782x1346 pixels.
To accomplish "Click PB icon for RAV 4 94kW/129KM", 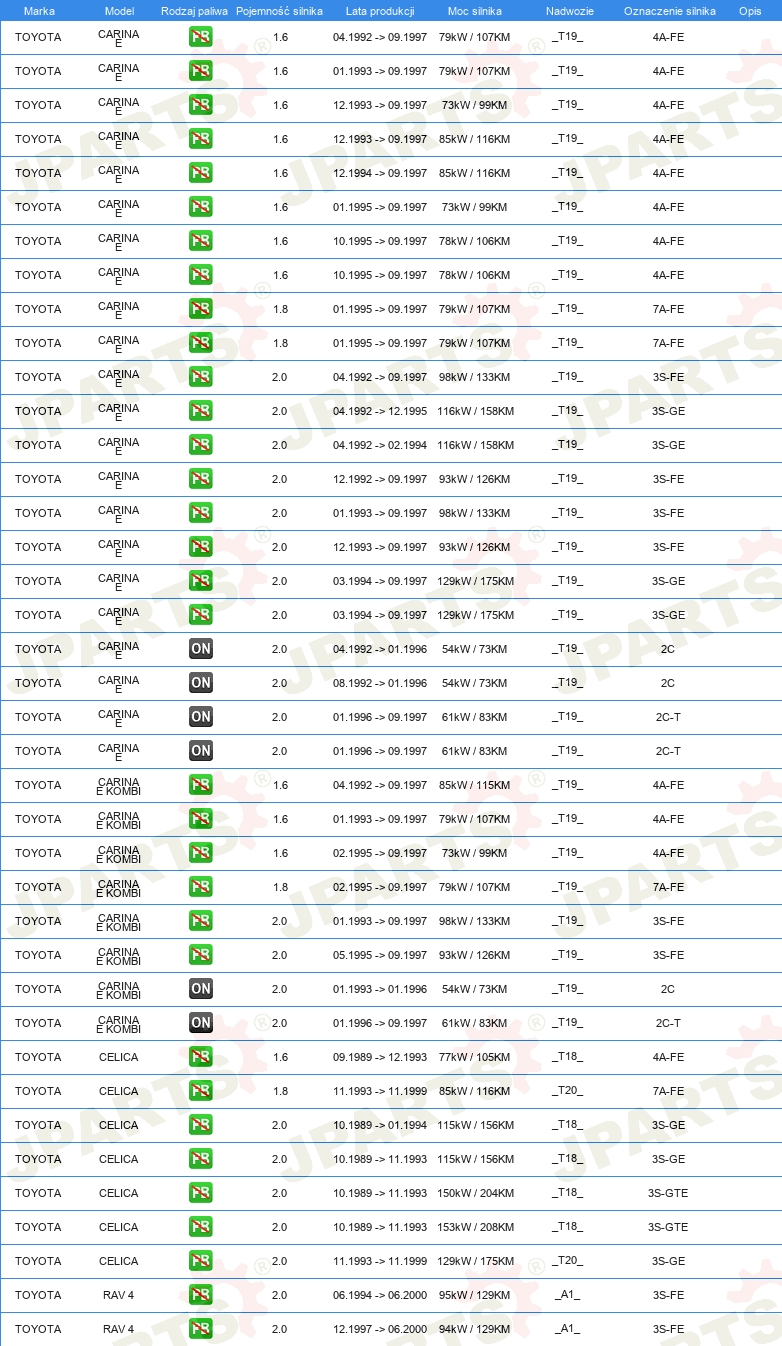I will (200, 1329).
